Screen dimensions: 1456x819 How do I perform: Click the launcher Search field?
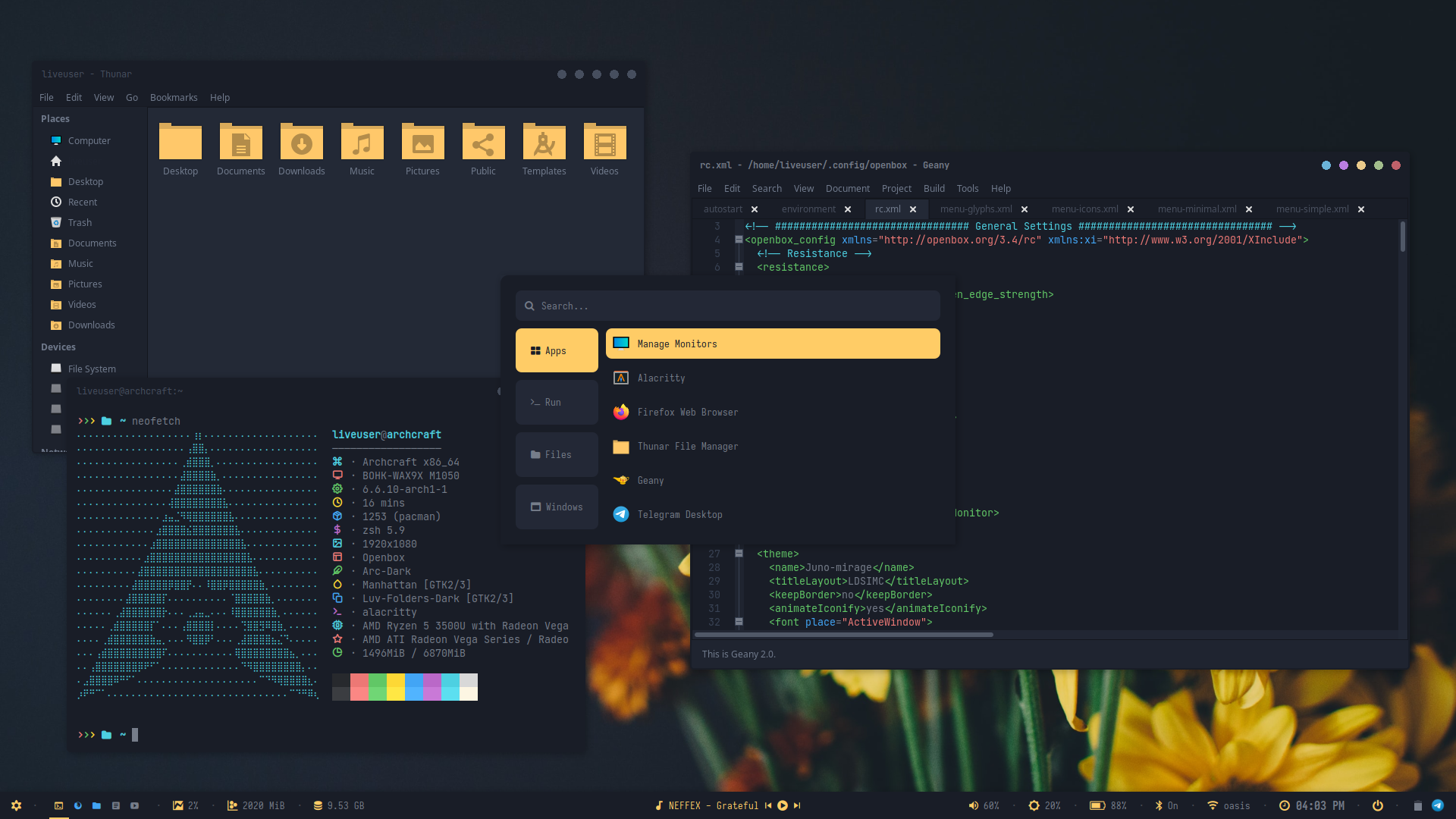[728, 306]
